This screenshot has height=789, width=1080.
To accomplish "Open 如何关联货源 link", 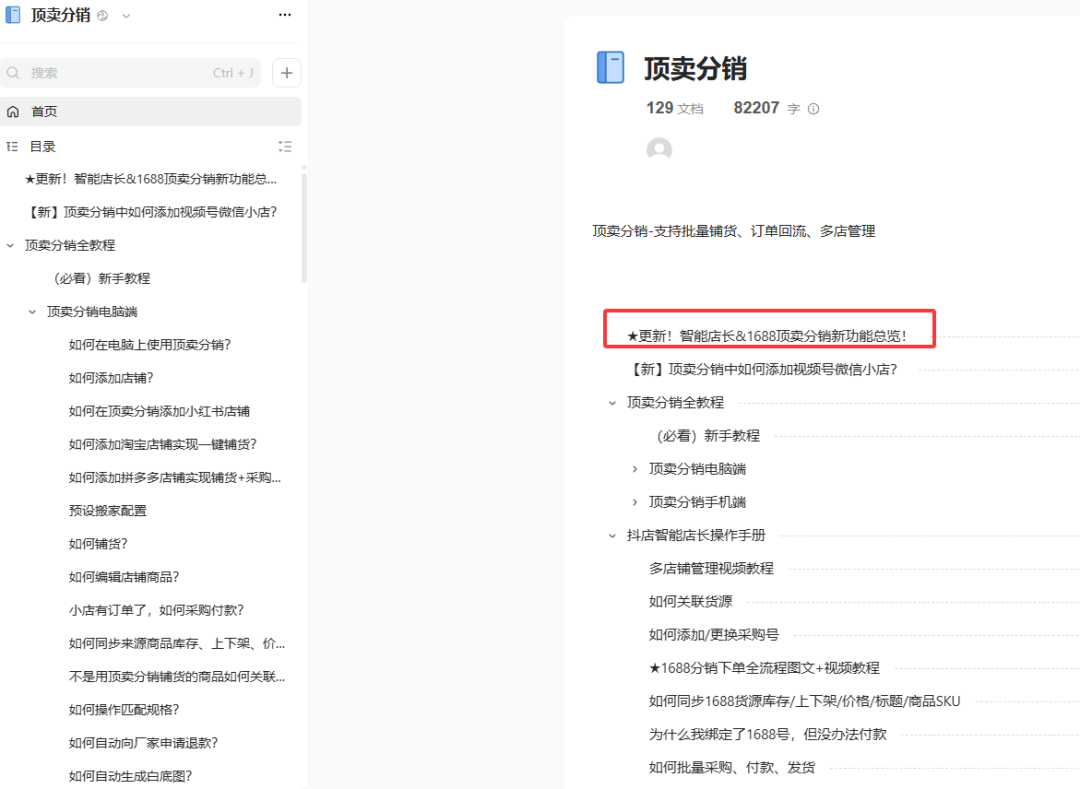I will tap(690, 602).
